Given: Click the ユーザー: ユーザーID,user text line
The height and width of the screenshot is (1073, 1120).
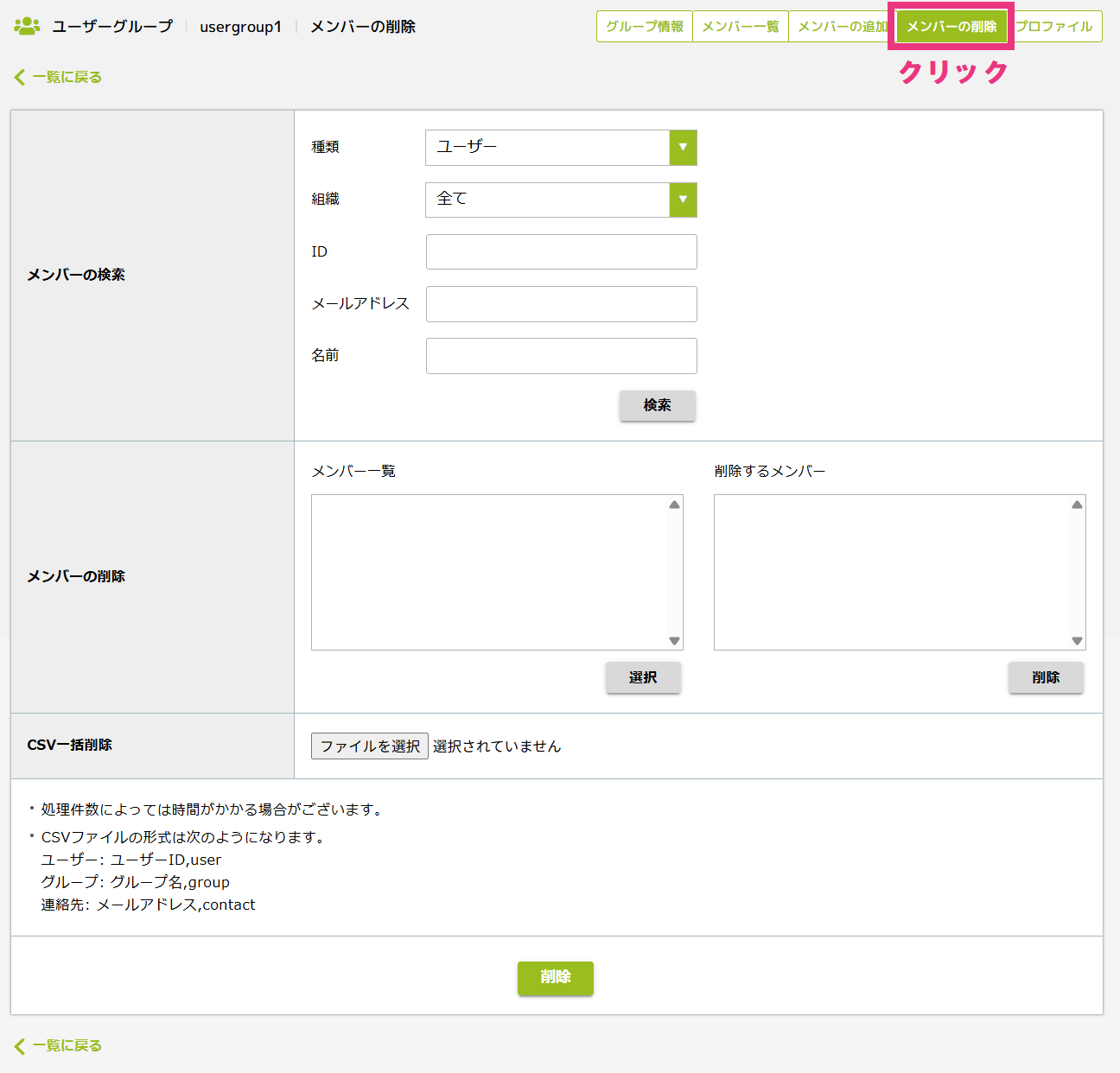Looking at the screenshot, I should (x=131, y=860).
